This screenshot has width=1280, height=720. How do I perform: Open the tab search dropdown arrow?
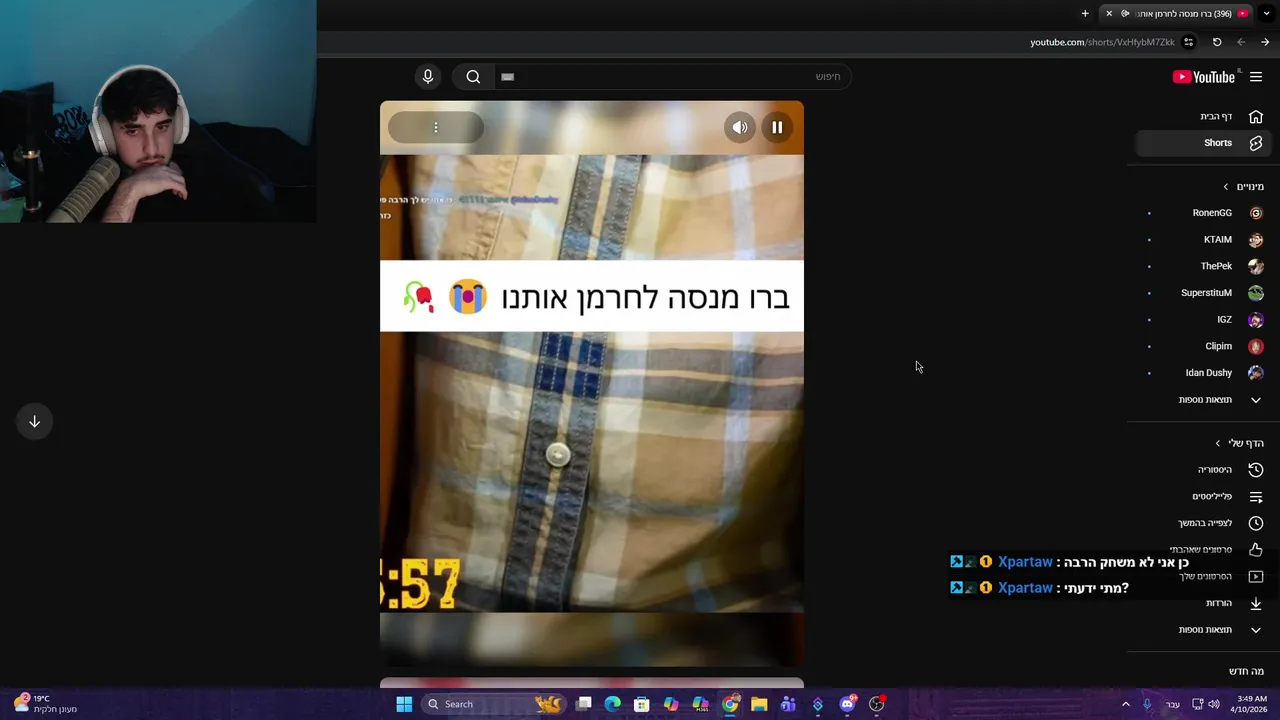click(x=1266, y=14)
